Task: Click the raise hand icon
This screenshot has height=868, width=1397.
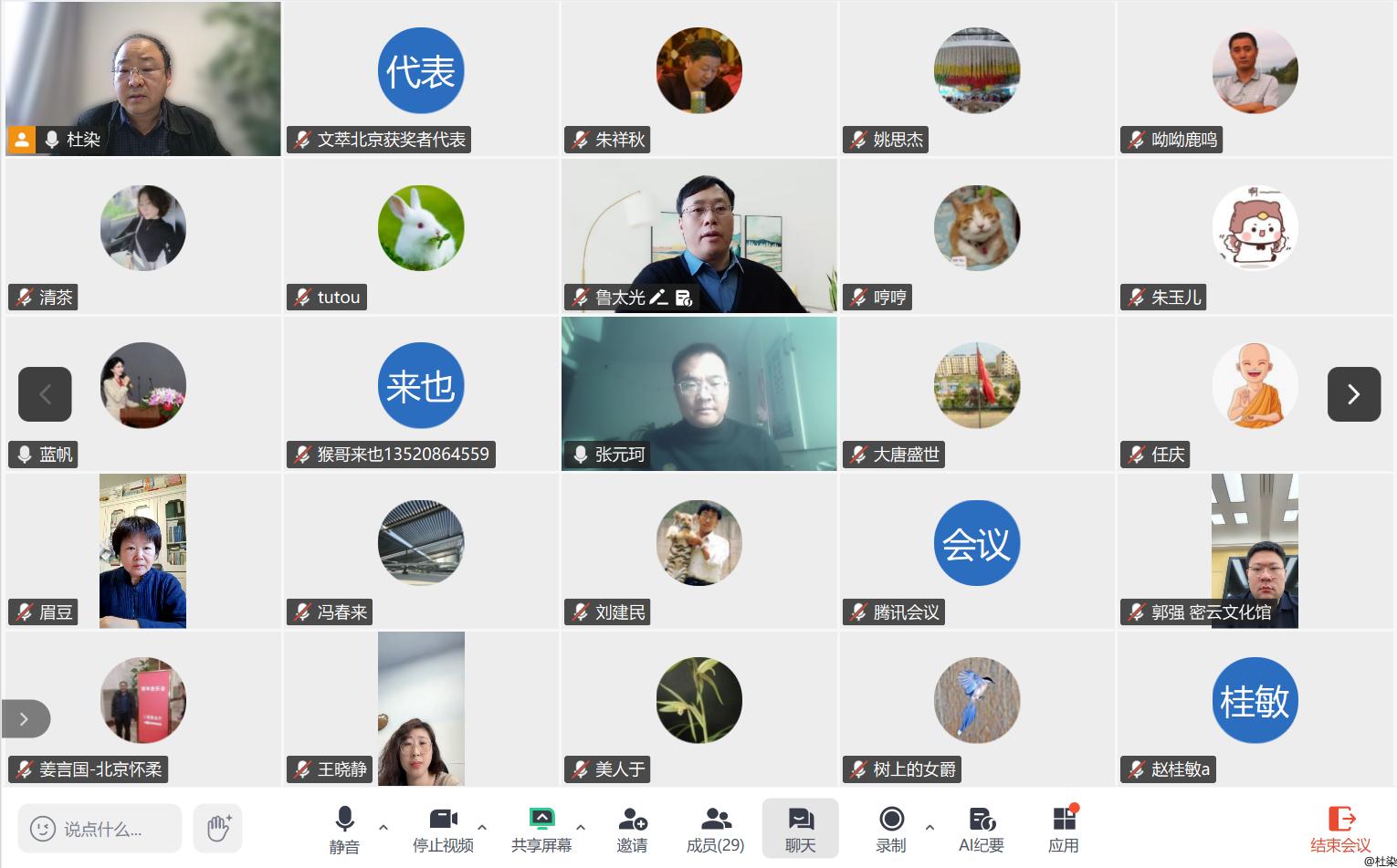Action: pyautogui.click(x=218, y=828)
